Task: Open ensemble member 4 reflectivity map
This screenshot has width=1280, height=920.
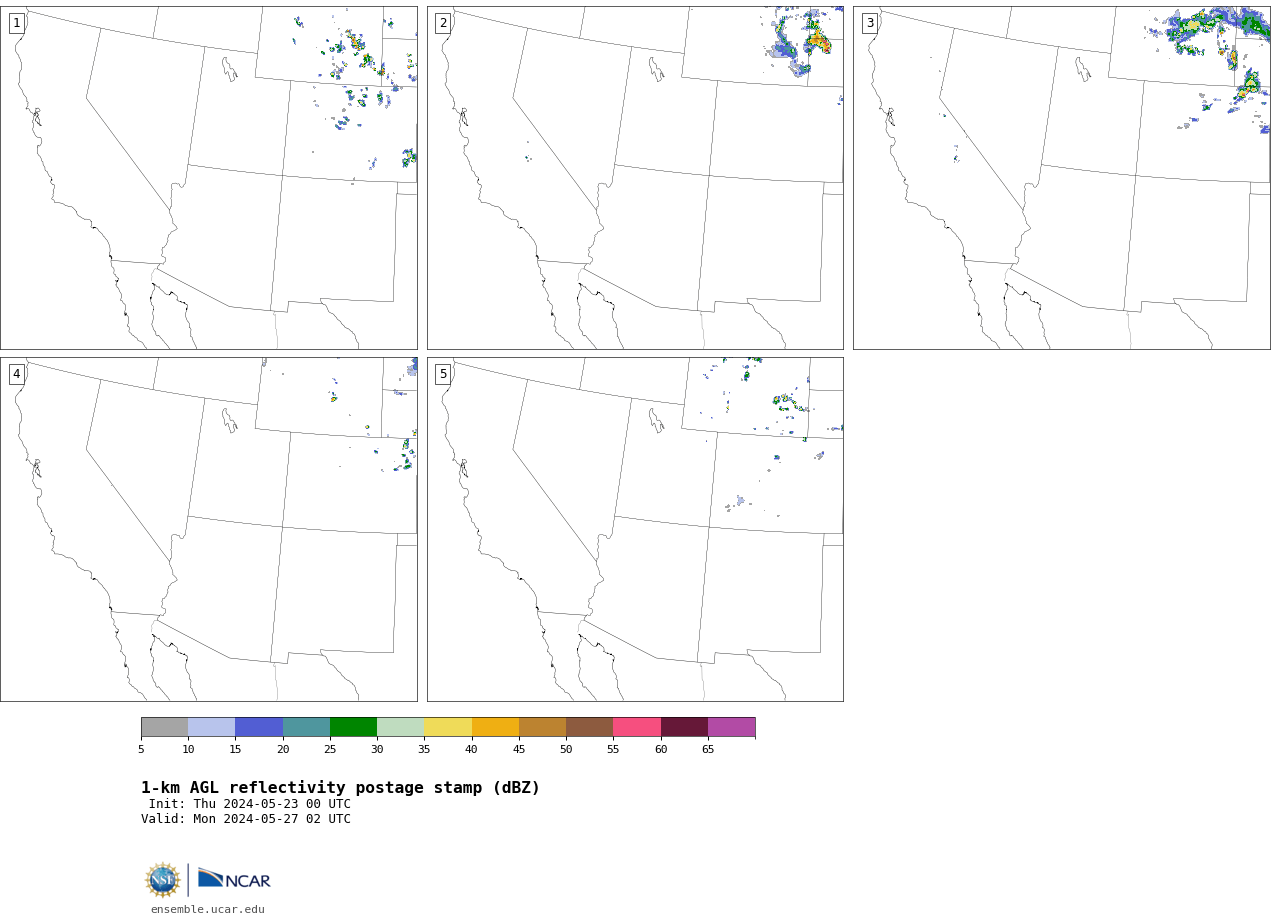Action: pos(208,529)
